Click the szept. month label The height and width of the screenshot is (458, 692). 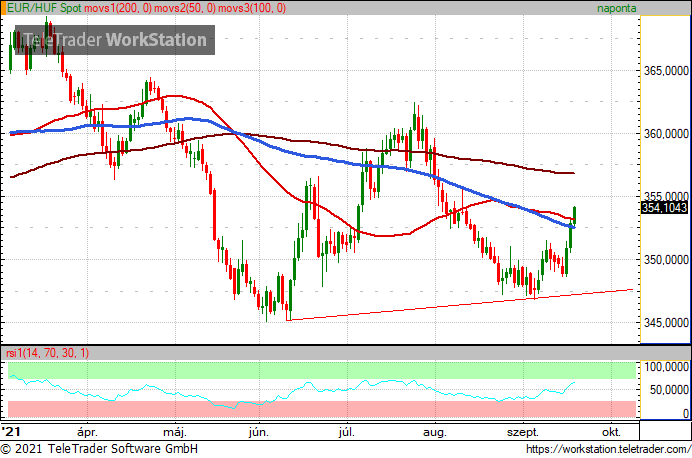[523, 432]
